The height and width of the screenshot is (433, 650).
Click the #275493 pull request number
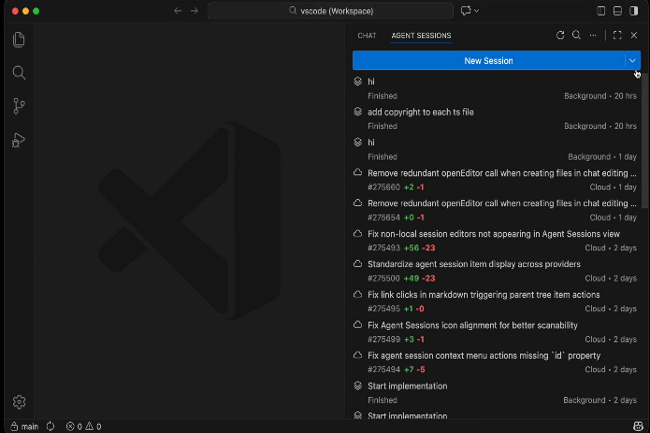click(383, 248)
